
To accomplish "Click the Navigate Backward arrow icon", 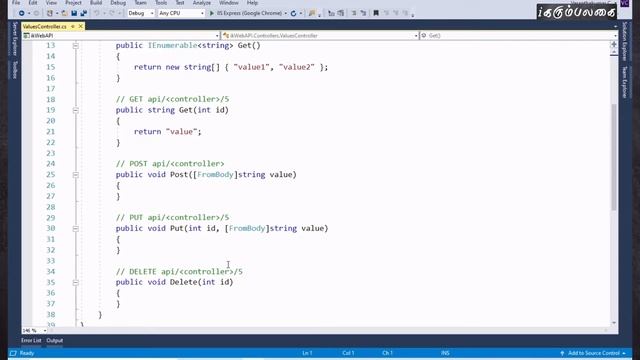I will [x=21, y=13].
